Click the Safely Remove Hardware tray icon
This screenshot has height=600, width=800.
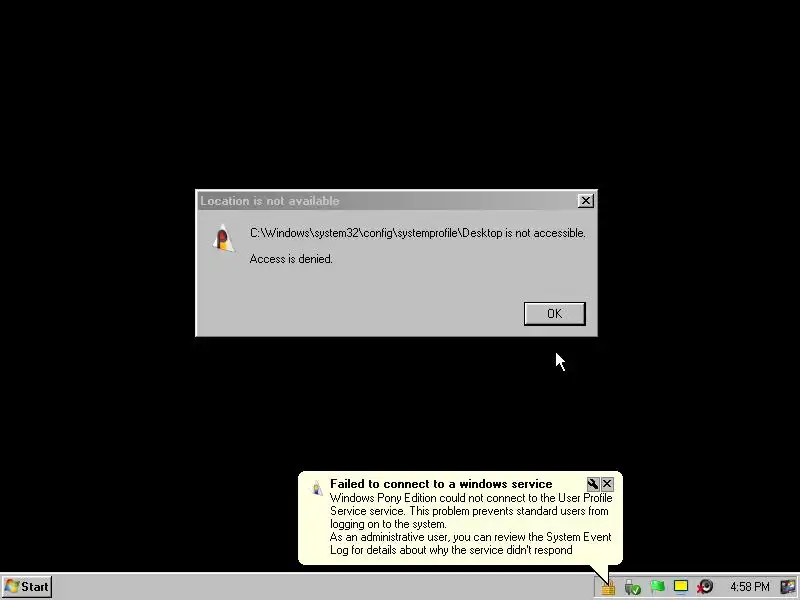(x=632, y=587)
